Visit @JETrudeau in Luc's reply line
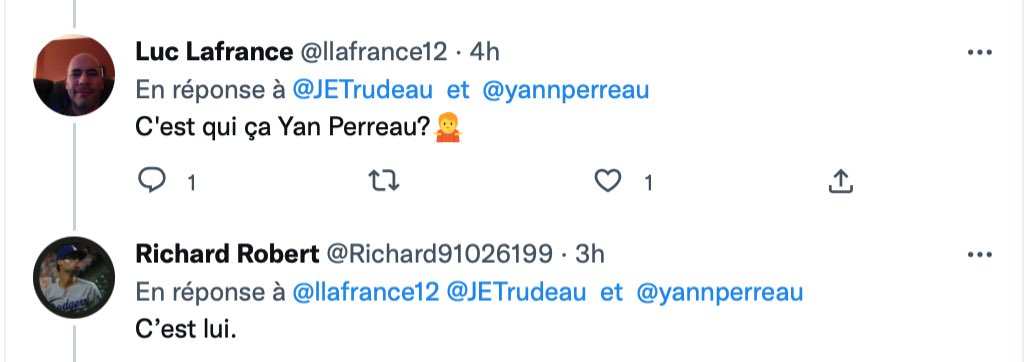This screenshot has height=362, width=1032. (362, 90)
